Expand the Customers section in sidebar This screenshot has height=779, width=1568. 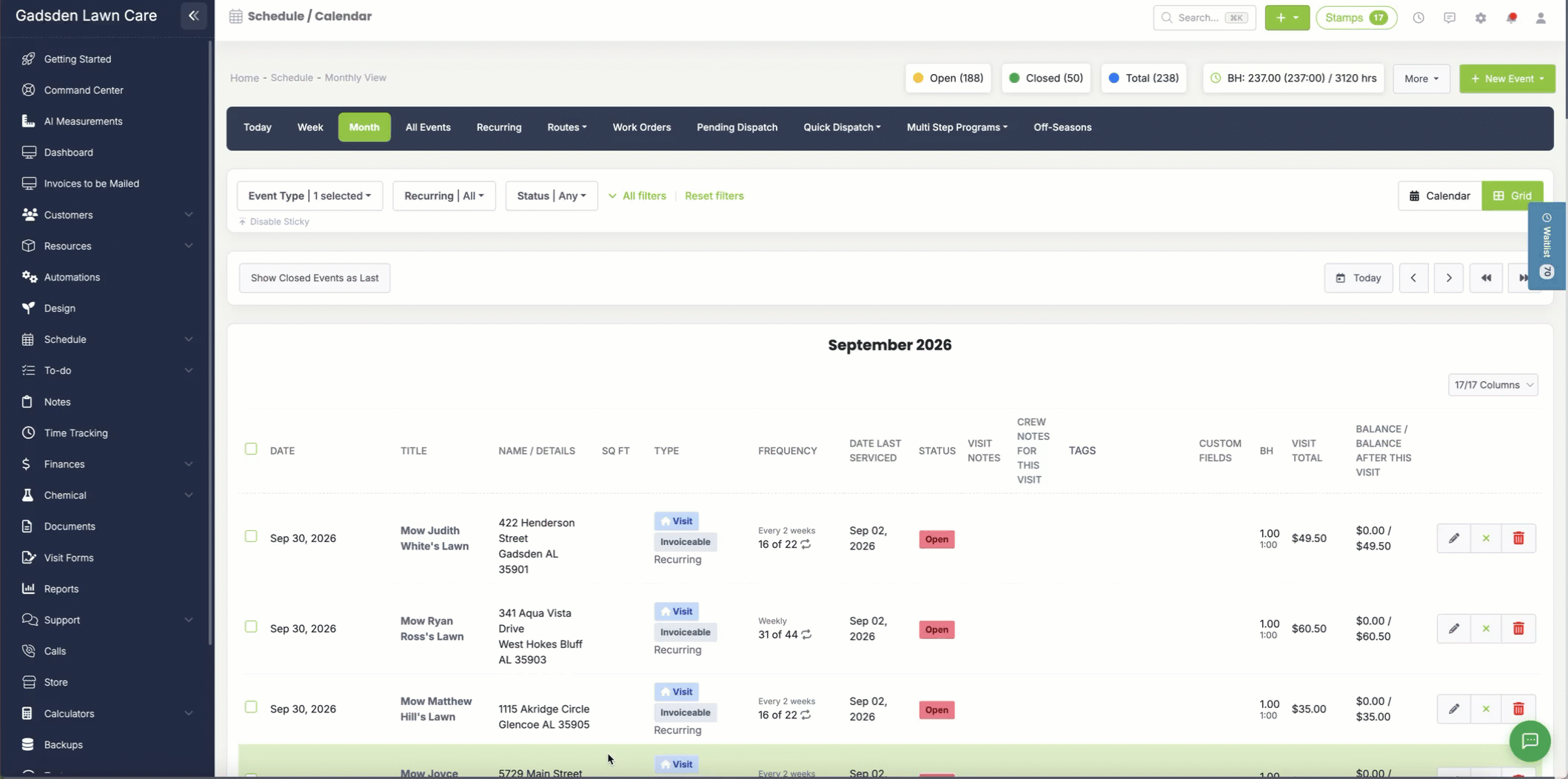click(x=107, y=215)
